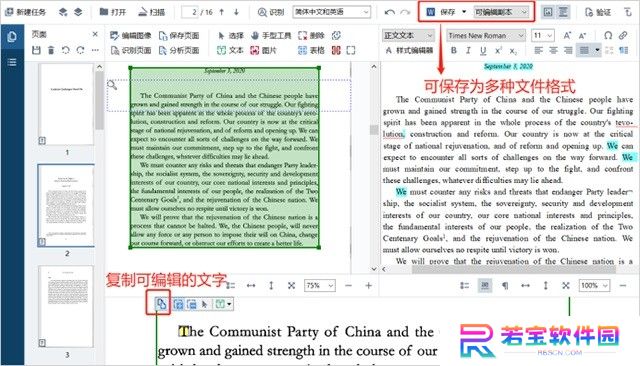Viewport: 640px width, 366px height.
Task: Save pages via the floppy icon in the pages panel
Action: coord(36,50)
